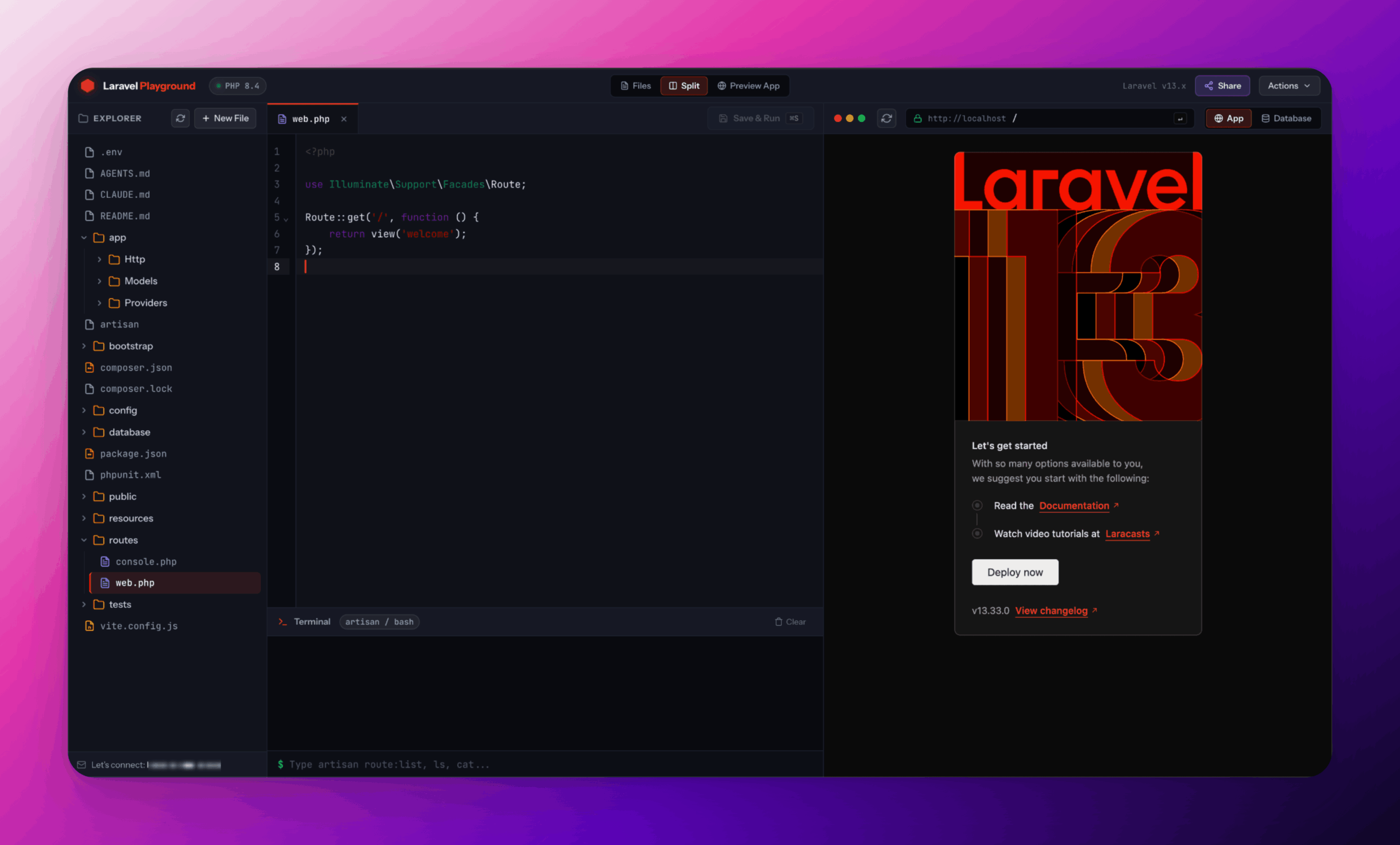Image resolution: width=1400 pixels, height=845 pixels.
Task: Select the App preview tab
Action: click(x=1228, y=118)
